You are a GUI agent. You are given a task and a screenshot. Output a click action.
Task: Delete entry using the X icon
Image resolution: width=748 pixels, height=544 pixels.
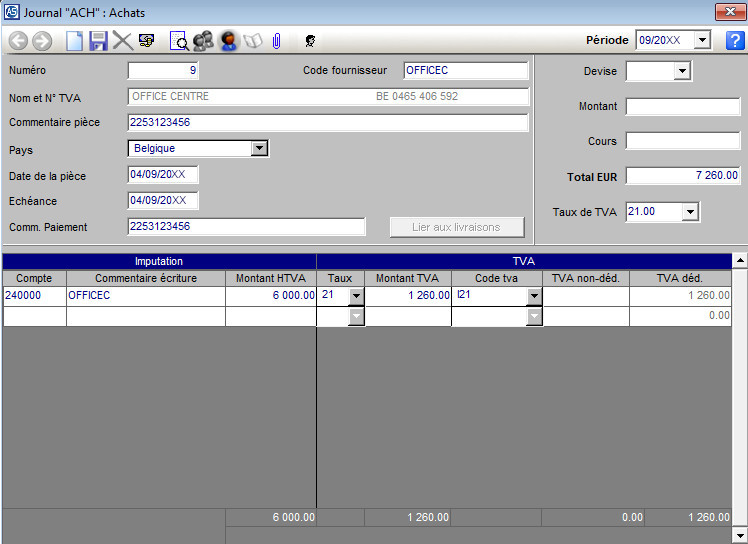[122, 41]
